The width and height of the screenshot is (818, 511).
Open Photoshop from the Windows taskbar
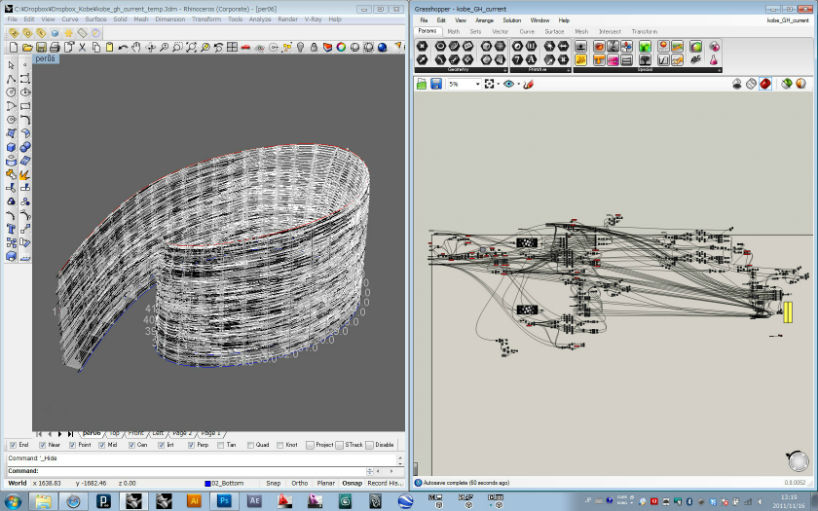(225, 500)
